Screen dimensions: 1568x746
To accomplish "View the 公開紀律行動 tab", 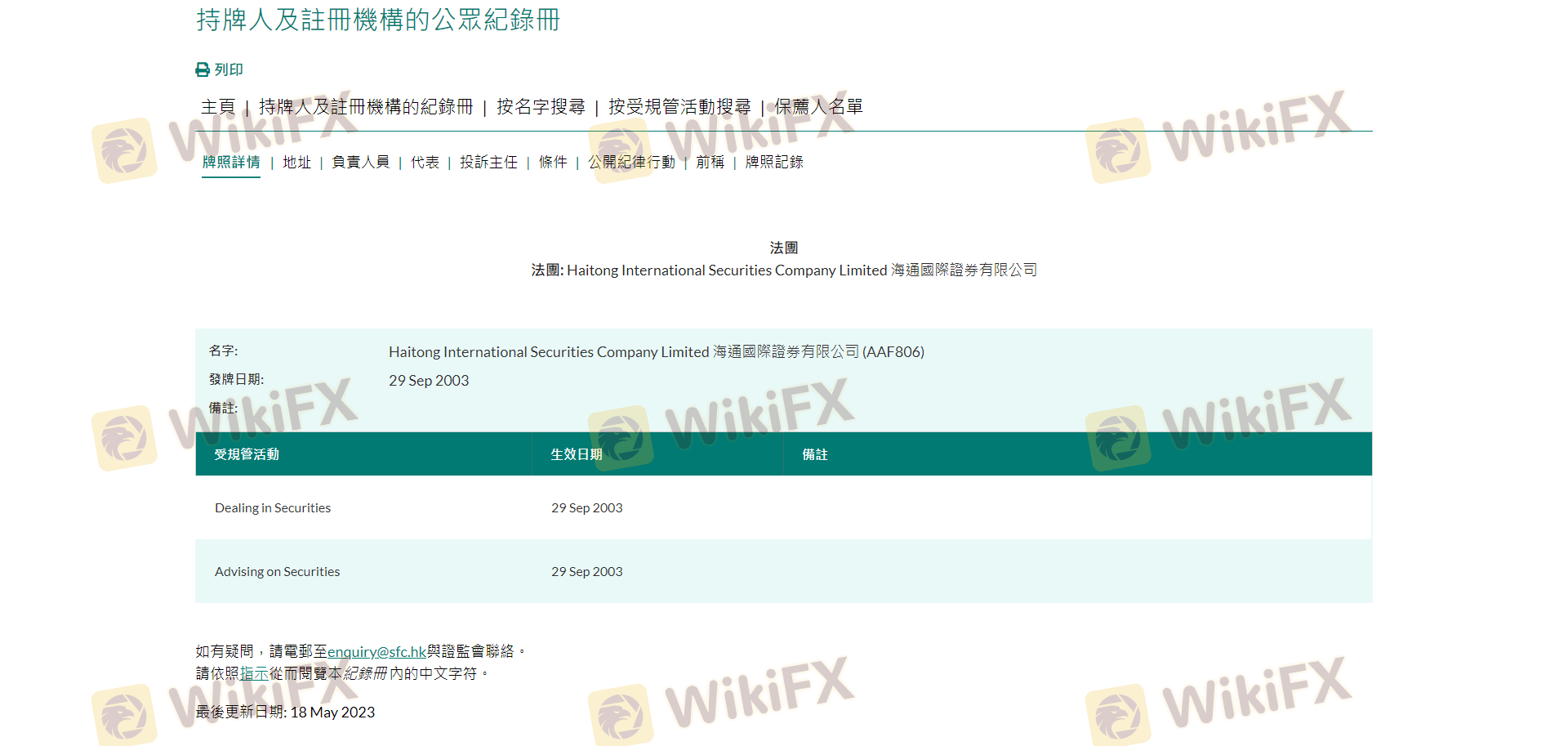I will pyautogui.click(x=631, y=163).
